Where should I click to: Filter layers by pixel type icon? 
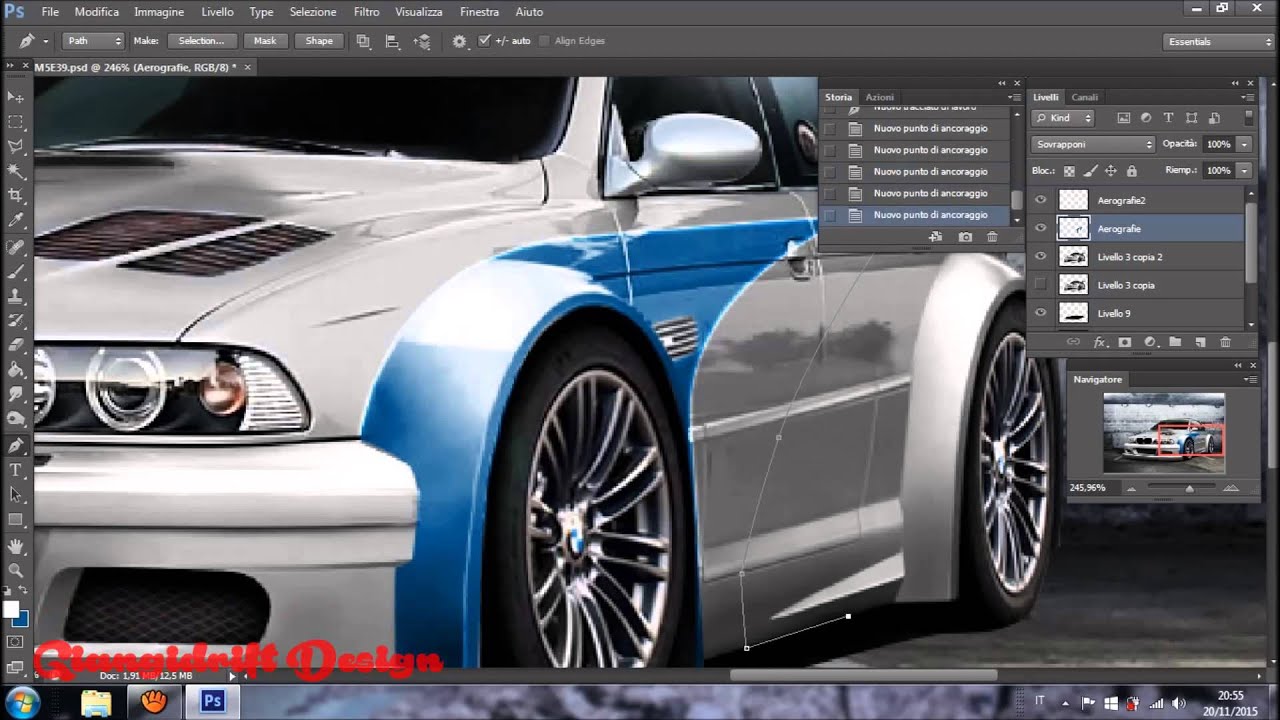pos(1123,118)
